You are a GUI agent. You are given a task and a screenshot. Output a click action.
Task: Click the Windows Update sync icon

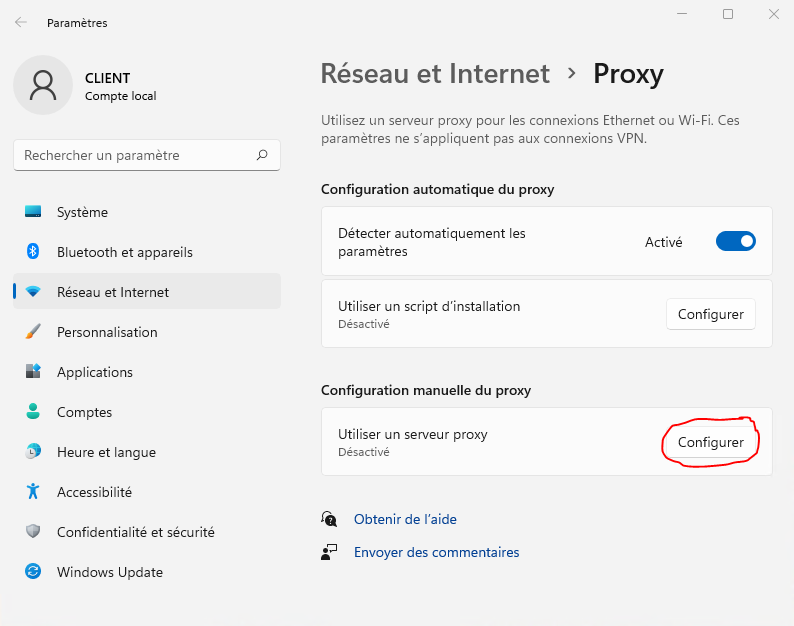click(33, 571)
